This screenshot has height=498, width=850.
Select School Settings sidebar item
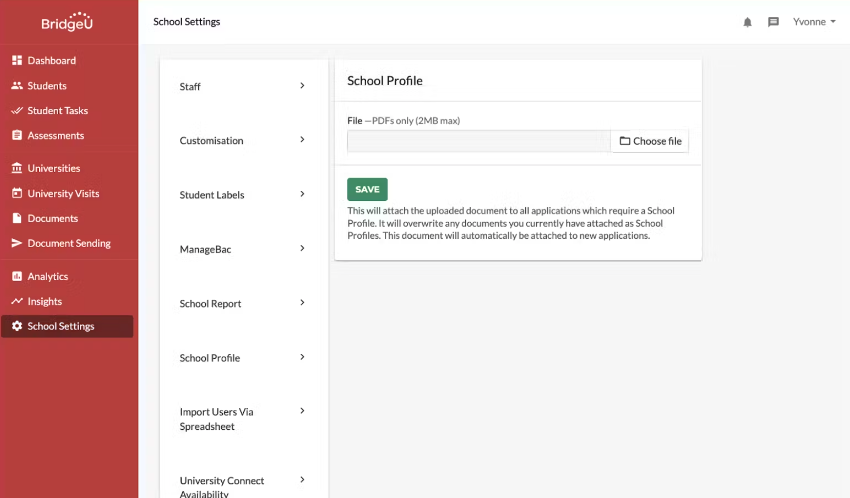67,326
